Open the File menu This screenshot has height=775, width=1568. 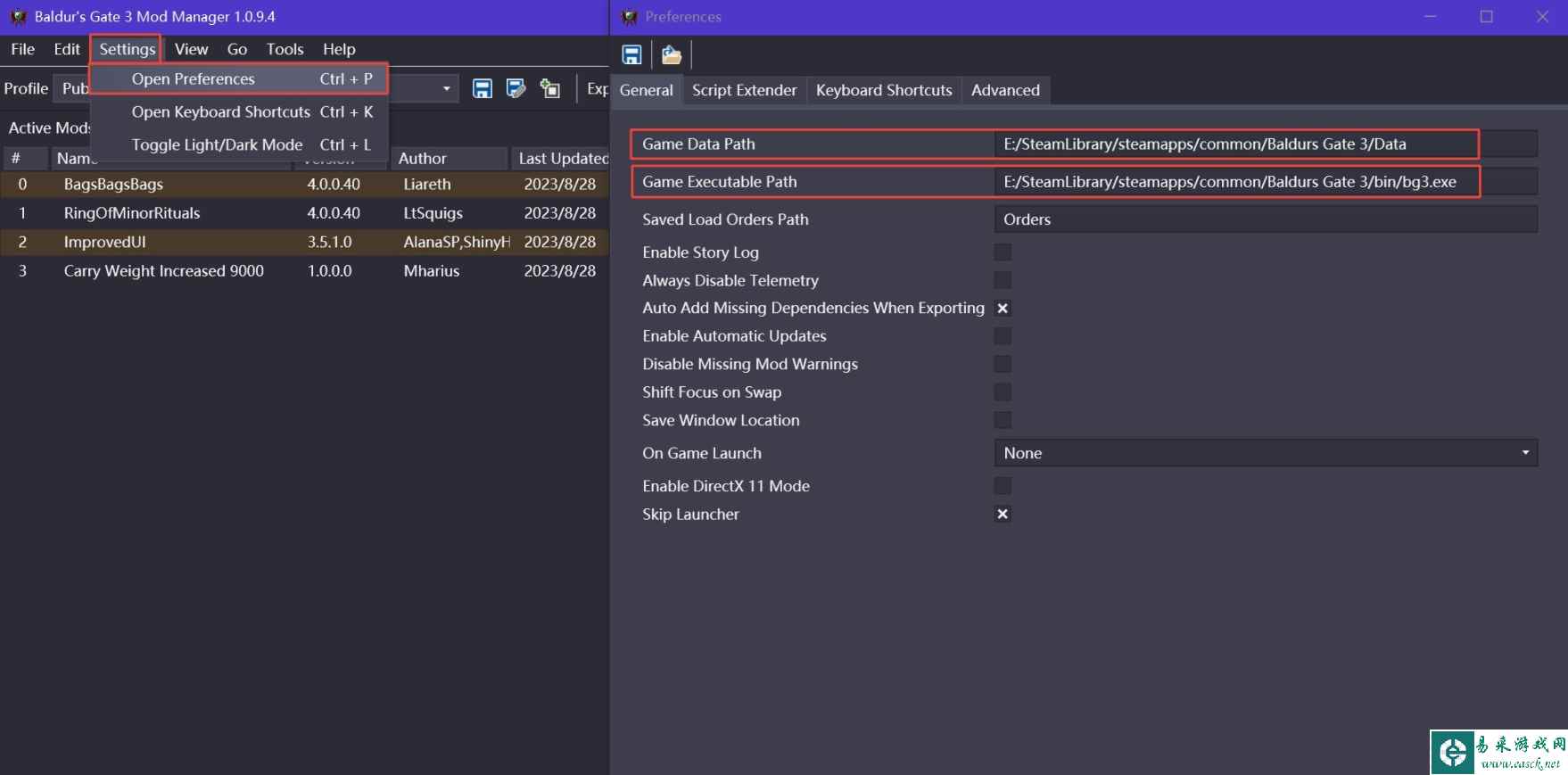(23, 49)
